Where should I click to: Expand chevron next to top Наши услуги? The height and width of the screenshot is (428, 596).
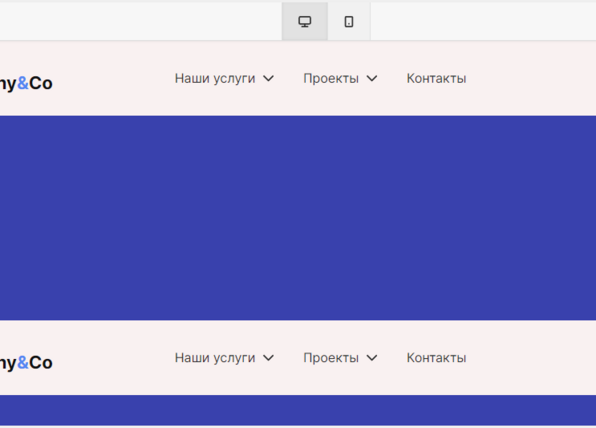point(268,79)
